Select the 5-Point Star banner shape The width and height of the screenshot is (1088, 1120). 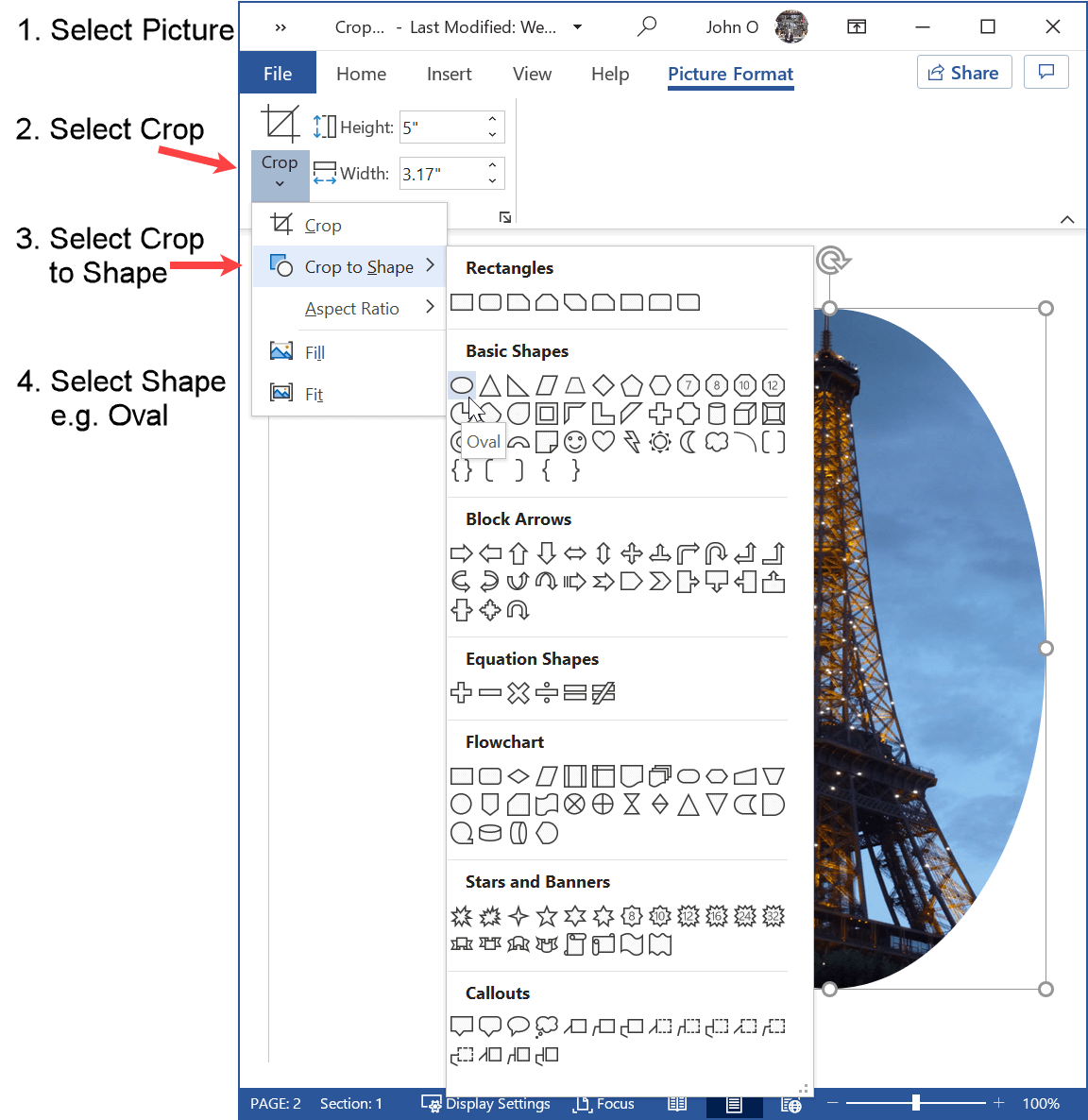(546, 915)
